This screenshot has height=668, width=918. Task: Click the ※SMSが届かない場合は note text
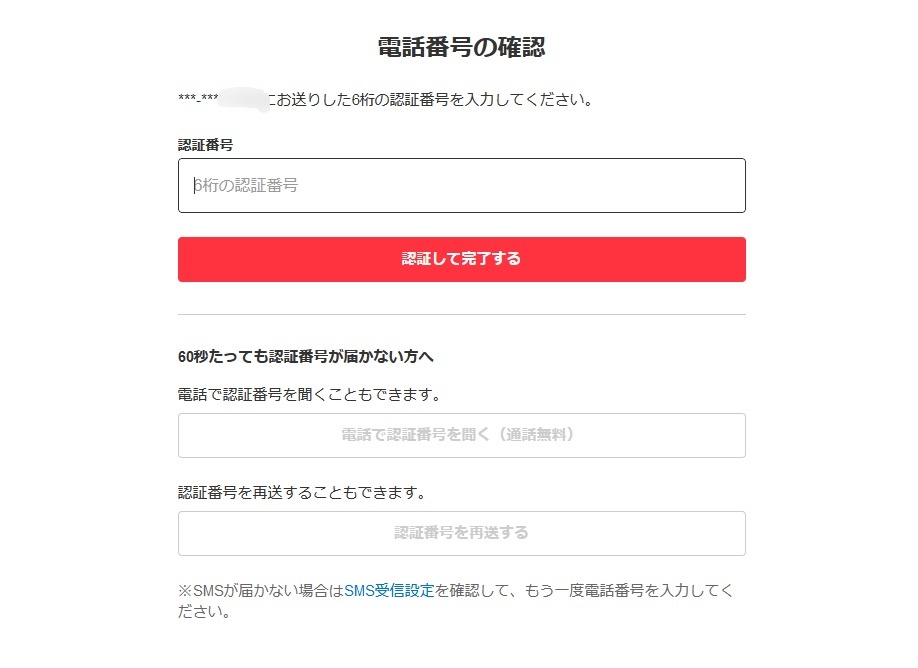coord(260,591)
